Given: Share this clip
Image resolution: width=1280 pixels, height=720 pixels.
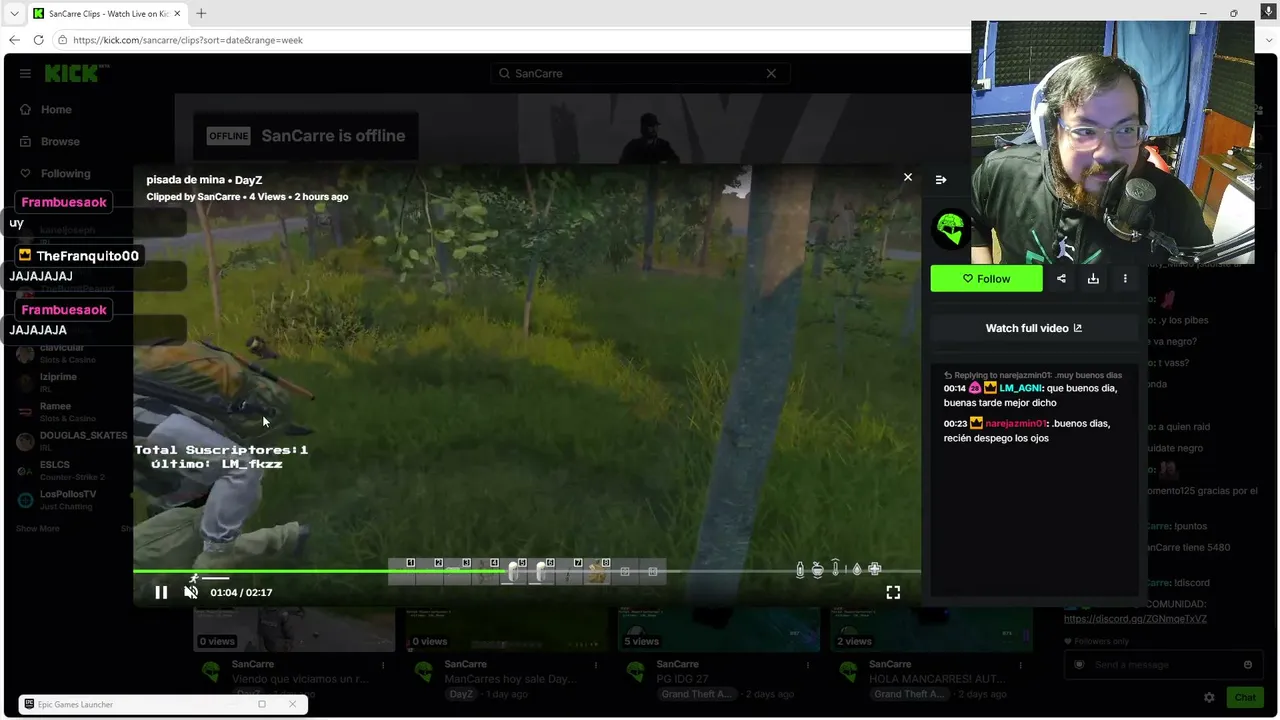Looking at the screenshot, I should [x=1061, y=279].
